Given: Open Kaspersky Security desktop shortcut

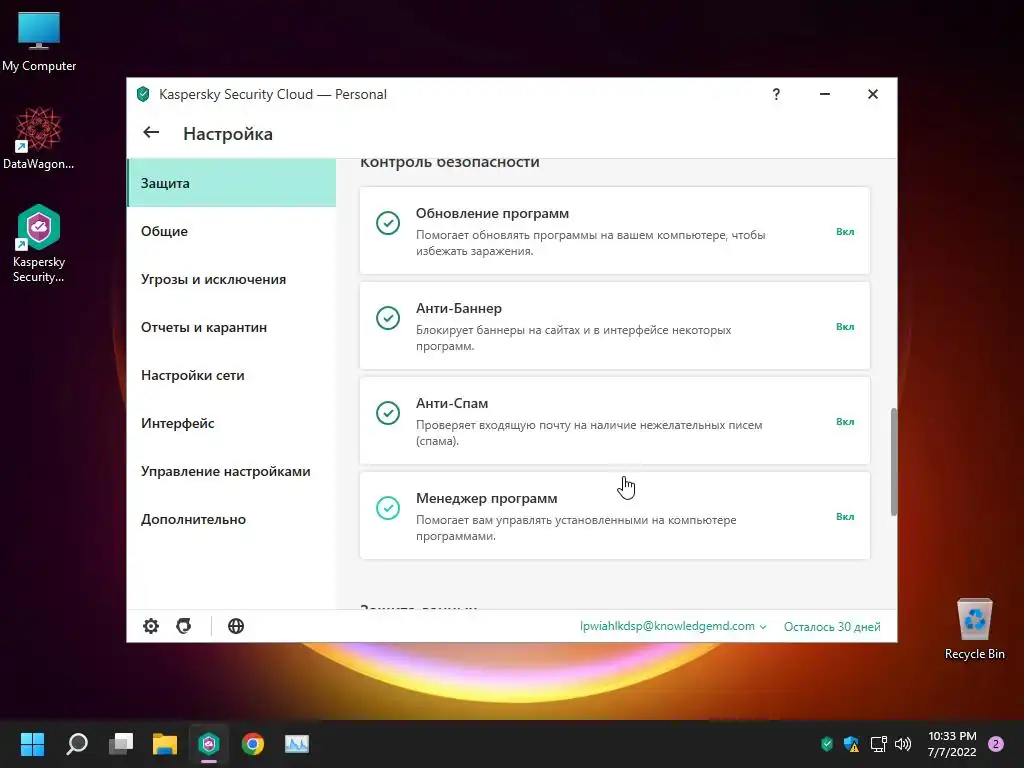Looking at the screenshot, I should [x=39, y=243].
